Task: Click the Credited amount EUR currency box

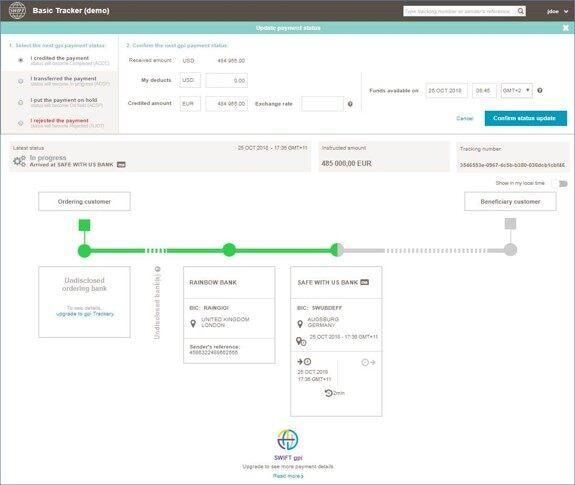Action: coord(190,104)
